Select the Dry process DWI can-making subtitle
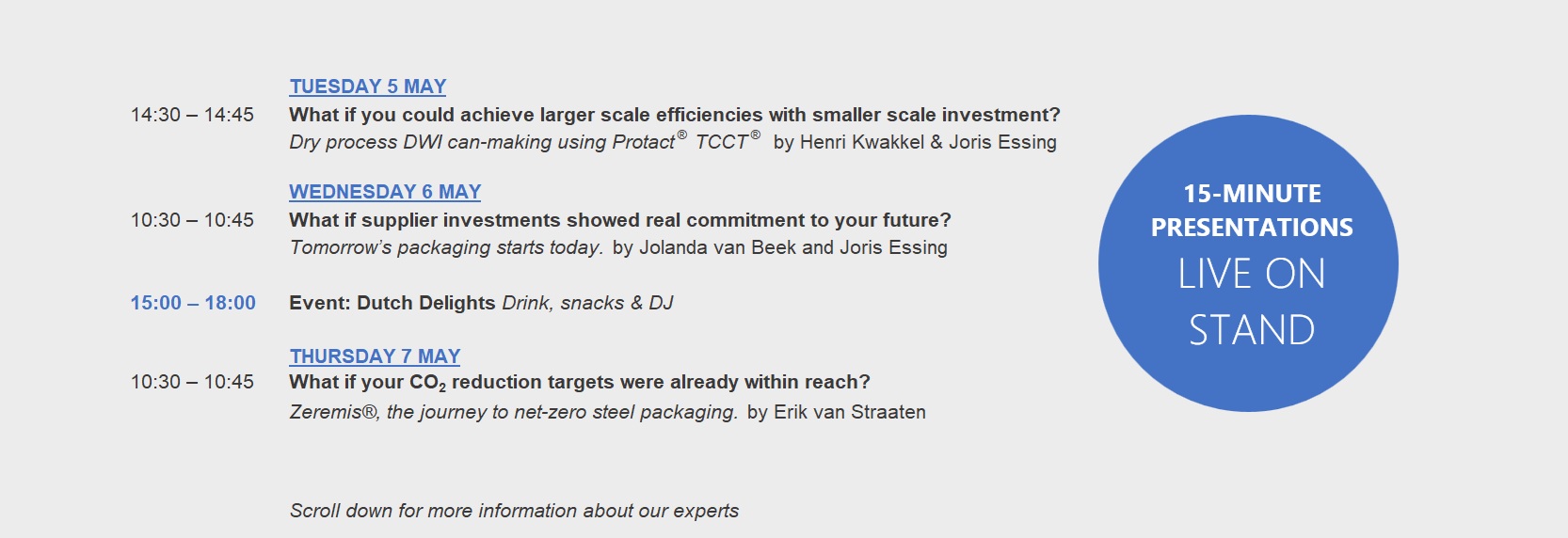1568x538 pixels. tap(523, 142)
